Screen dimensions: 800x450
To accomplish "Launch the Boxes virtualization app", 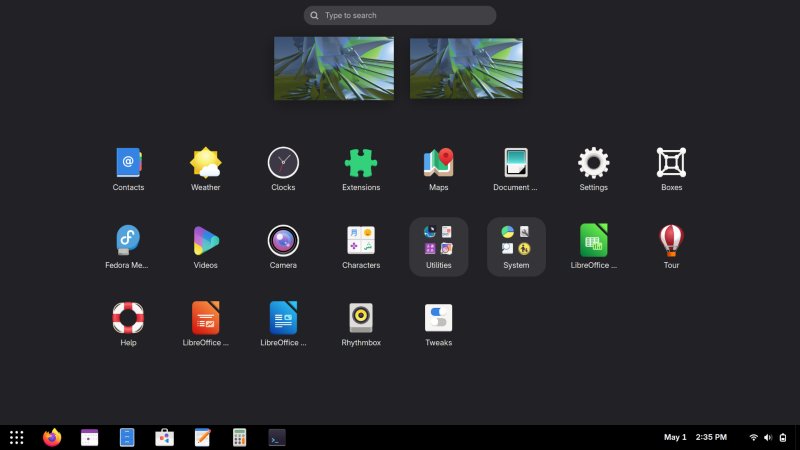I will click(x=671, y=162).
